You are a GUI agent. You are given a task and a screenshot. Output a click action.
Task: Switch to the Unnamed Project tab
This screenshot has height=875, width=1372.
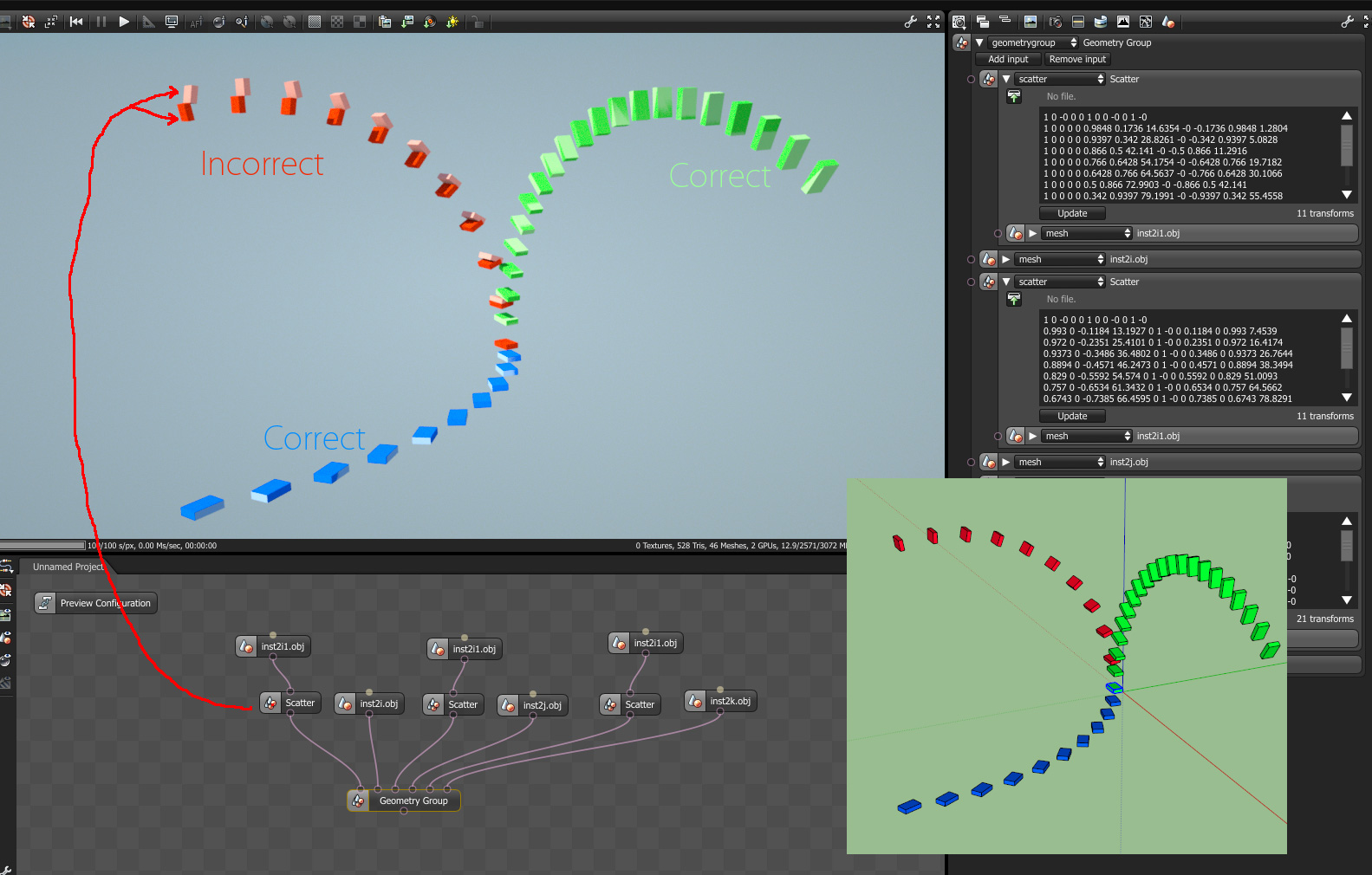coord(68,567)
